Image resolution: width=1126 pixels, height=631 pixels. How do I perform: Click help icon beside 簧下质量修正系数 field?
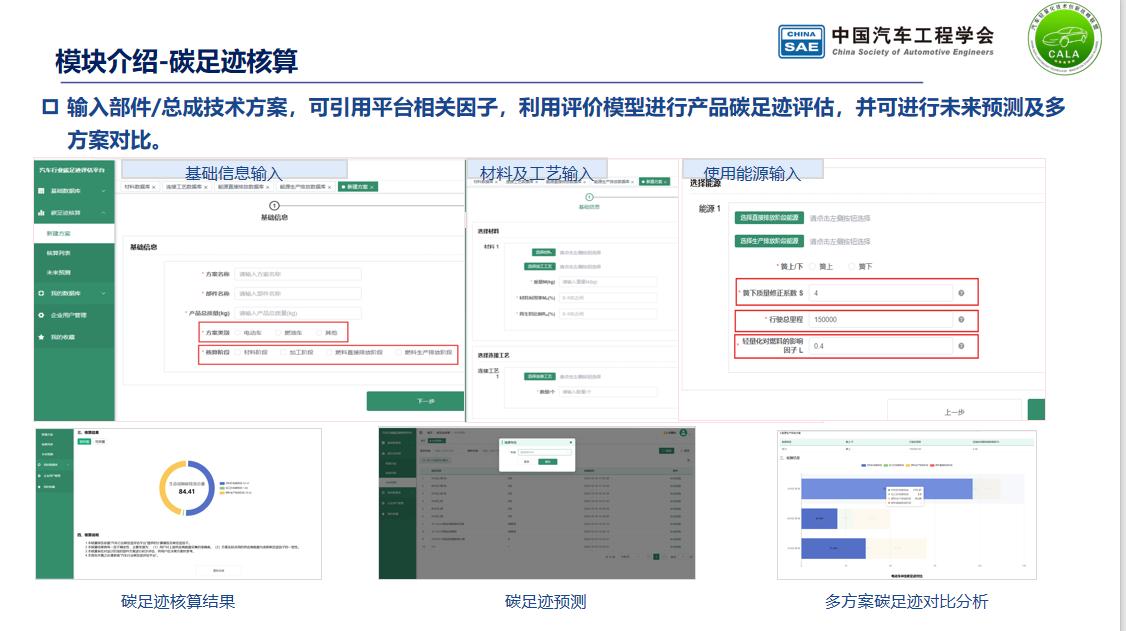coord(961,293)
